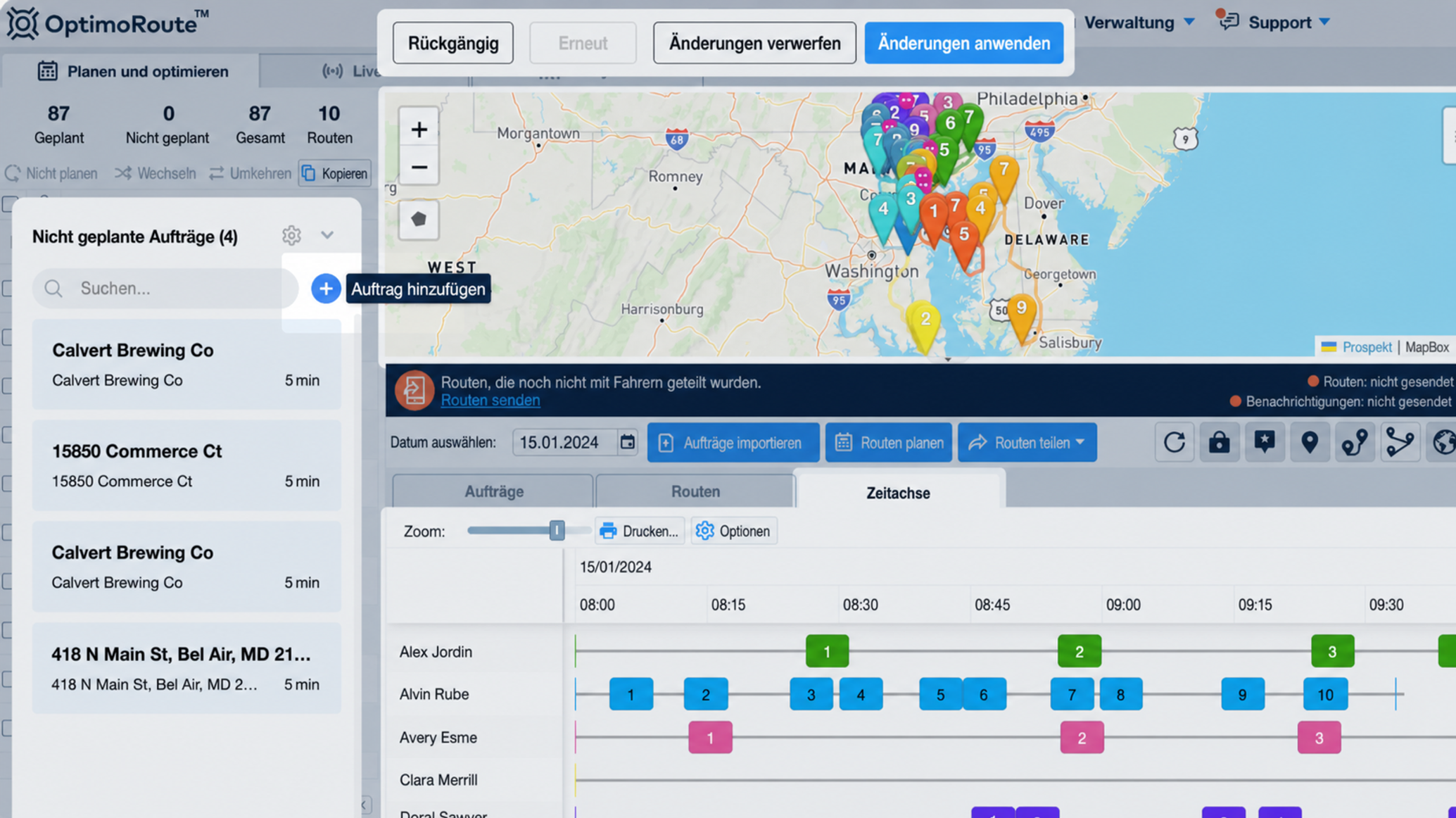Click Avery Esme's pink stop 2
The image size is (1456, 818).
click(x=1082, y=738)
